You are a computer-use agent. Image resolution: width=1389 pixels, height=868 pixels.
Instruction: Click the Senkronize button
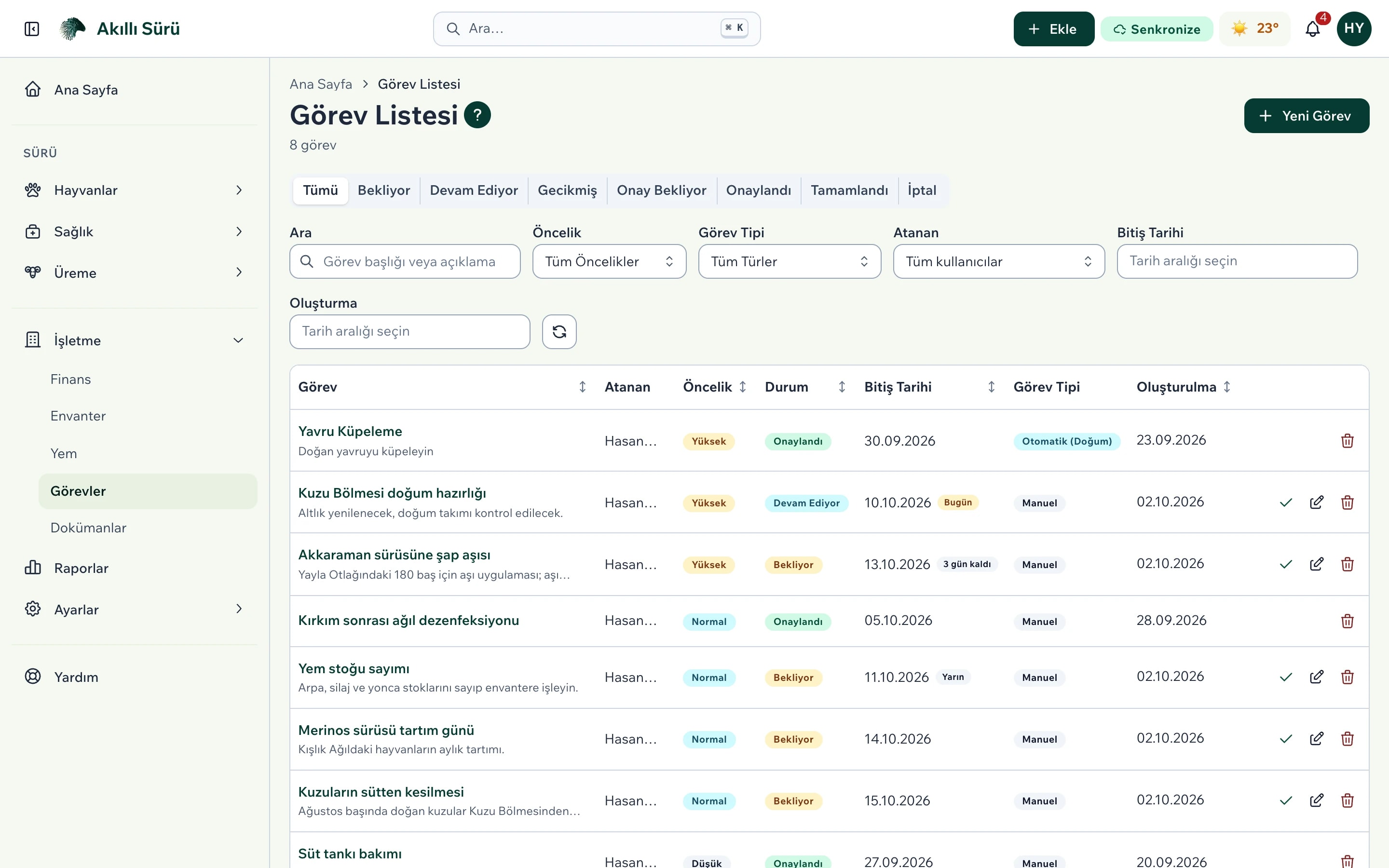1157,29
